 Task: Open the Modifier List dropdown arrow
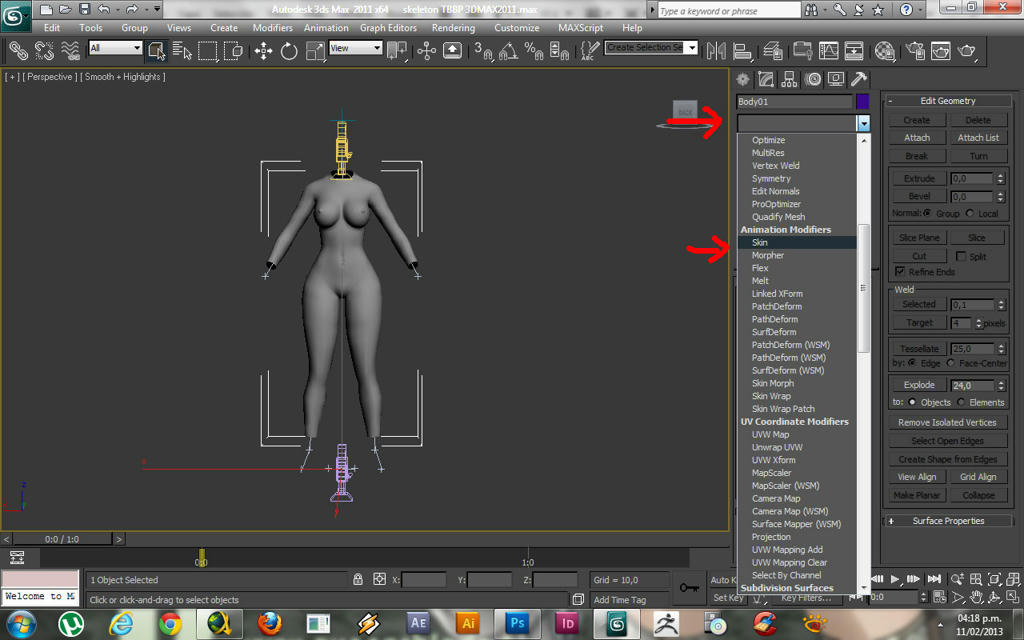863,123
